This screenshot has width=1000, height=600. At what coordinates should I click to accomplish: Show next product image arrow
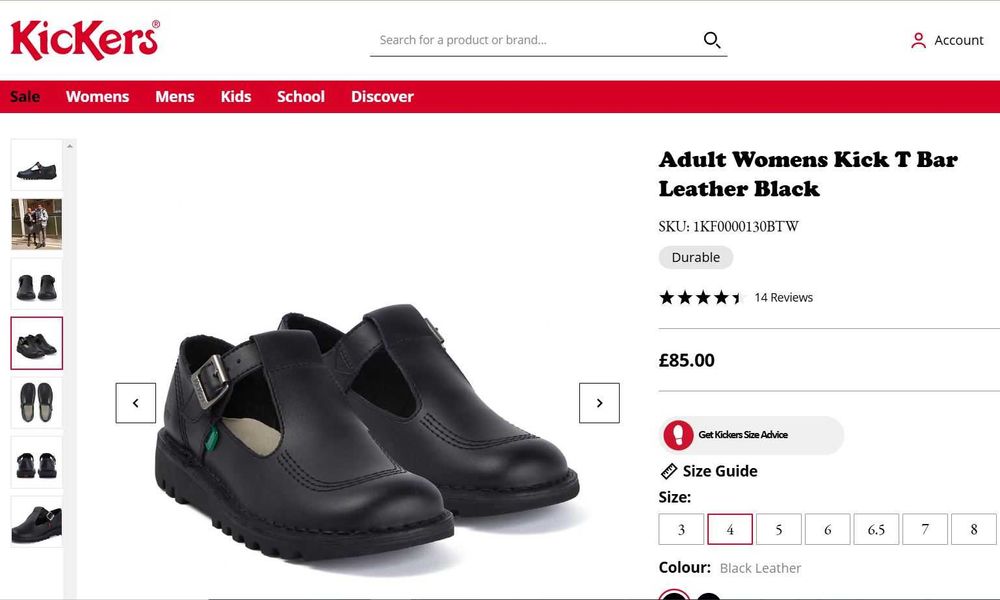pos(599,403)
